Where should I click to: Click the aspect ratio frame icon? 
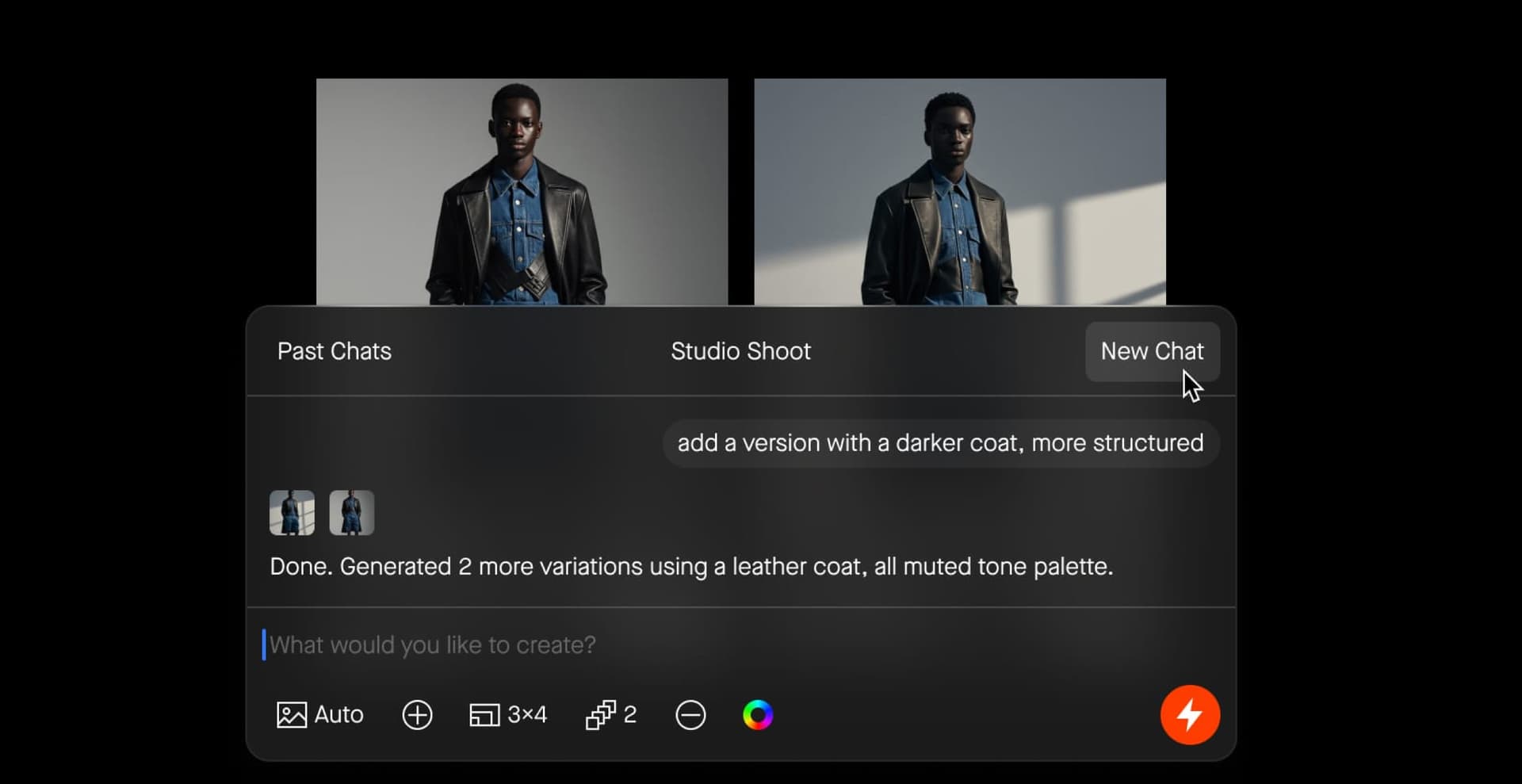(484, 715)
